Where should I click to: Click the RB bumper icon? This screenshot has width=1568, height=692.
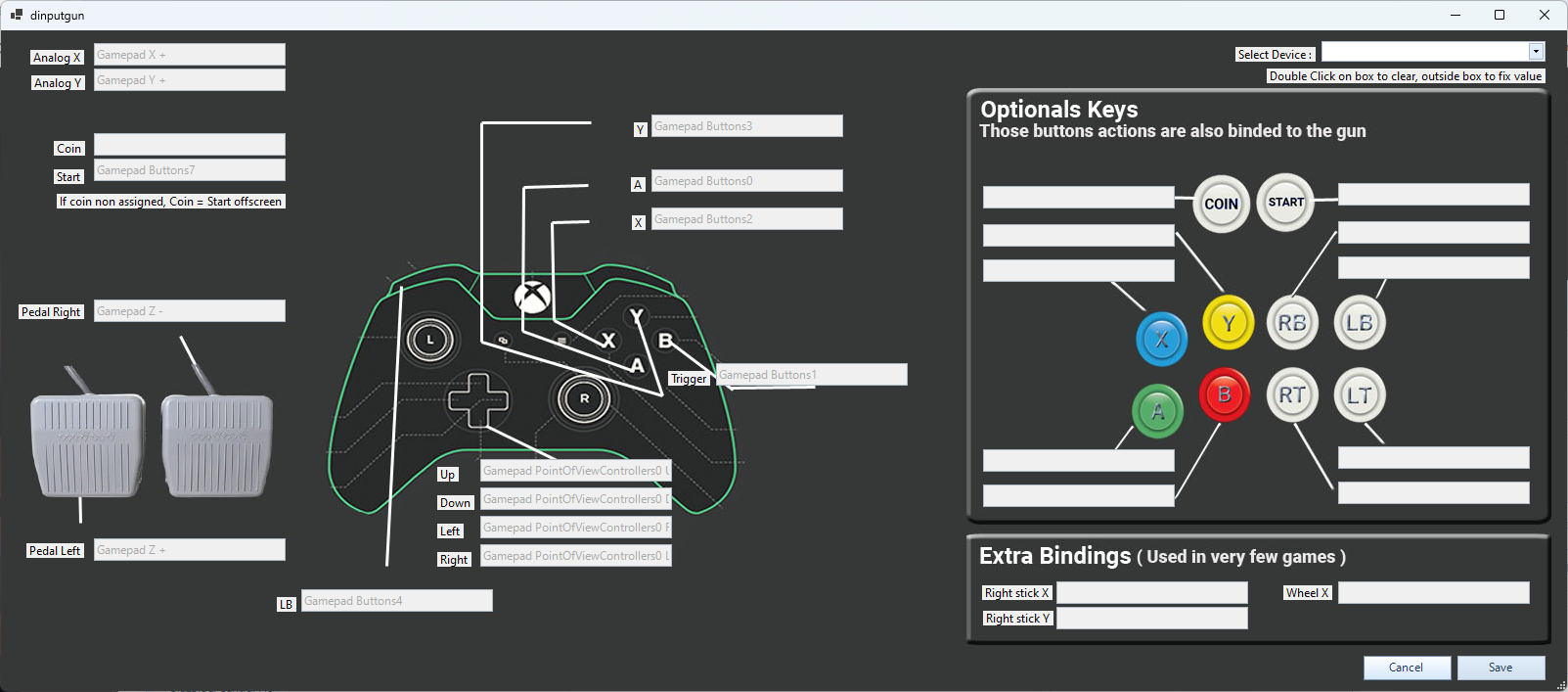[1292, 323]
